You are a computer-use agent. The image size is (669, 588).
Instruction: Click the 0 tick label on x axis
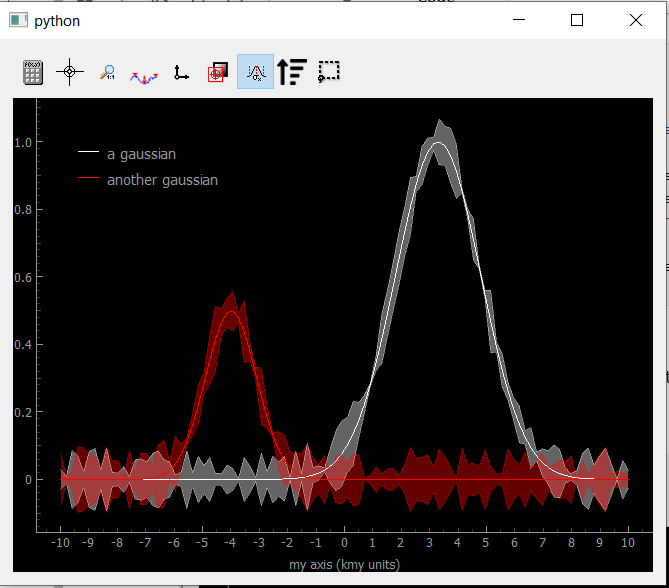click(x=344, y=543)
